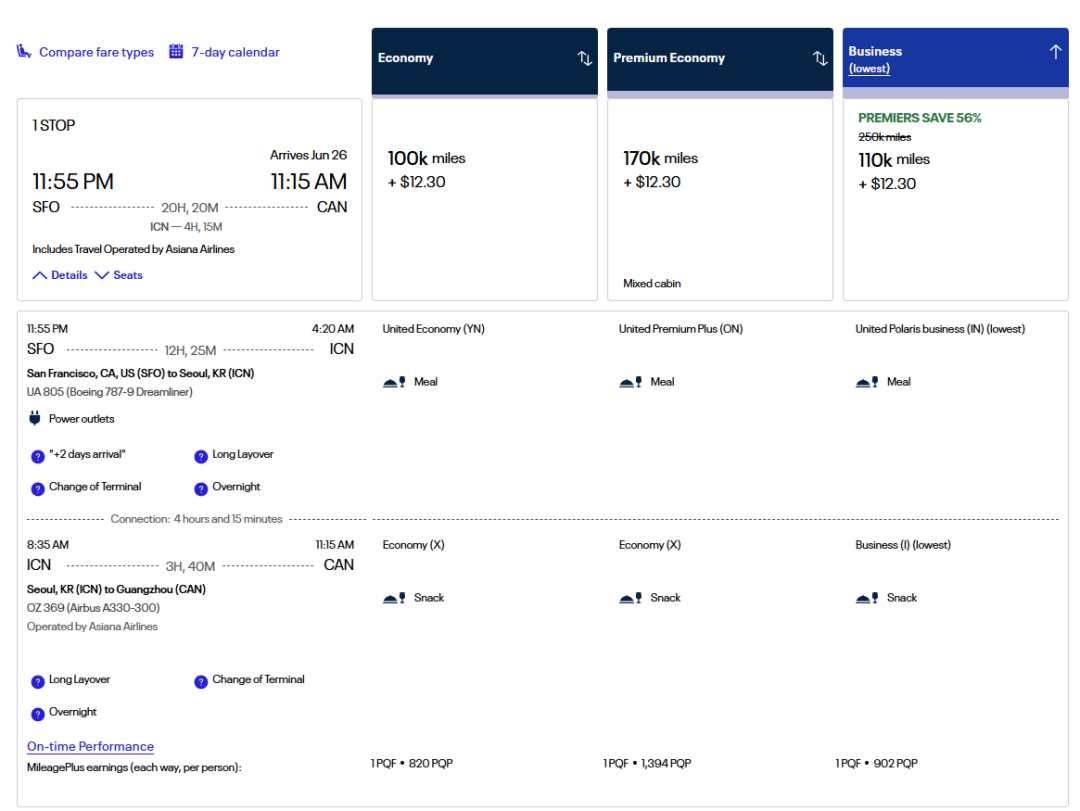The height and width of the screenshot is (811, 1080).
Task: Reverse the Business column sort arrow
Action: click(x=1055, y=52)
